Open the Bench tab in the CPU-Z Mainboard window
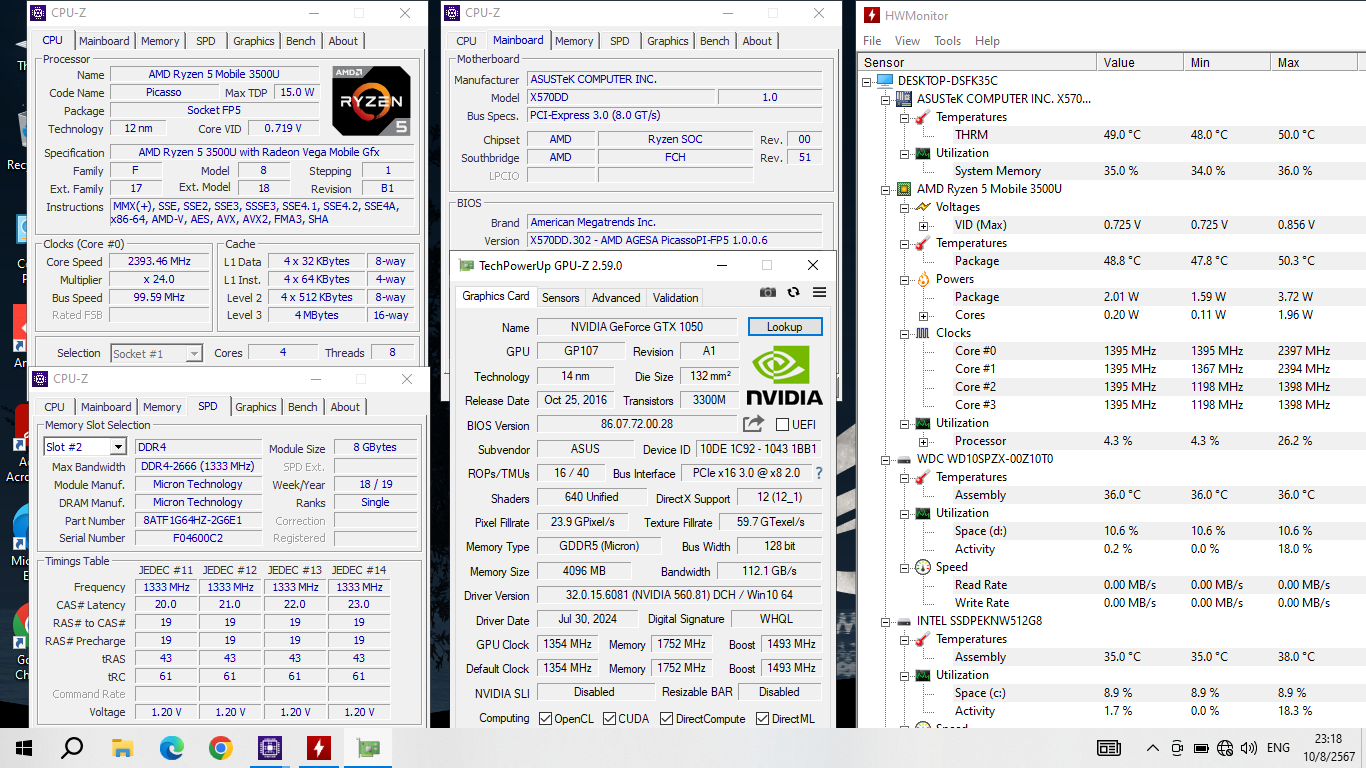The height and width of the screenshot is (768, 1366). click(x=714, y=41)
